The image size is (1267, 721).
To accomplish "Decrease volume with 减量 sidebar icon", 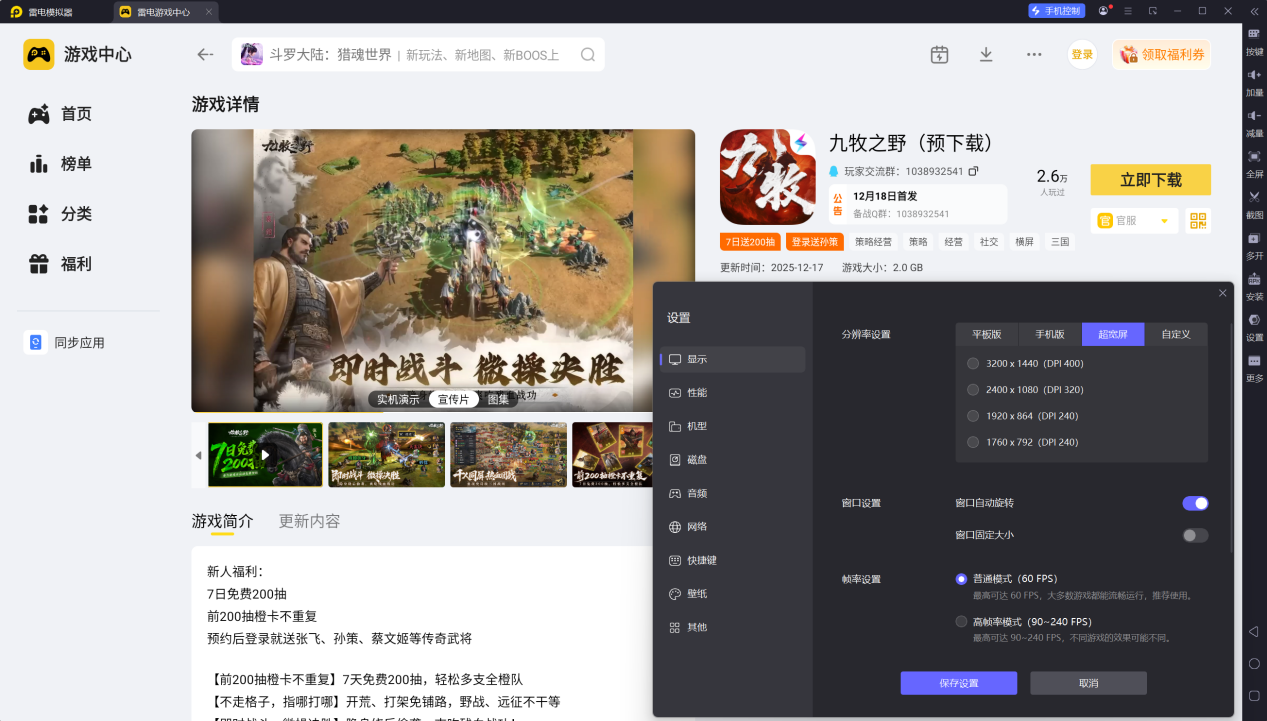I will 1254,122.
